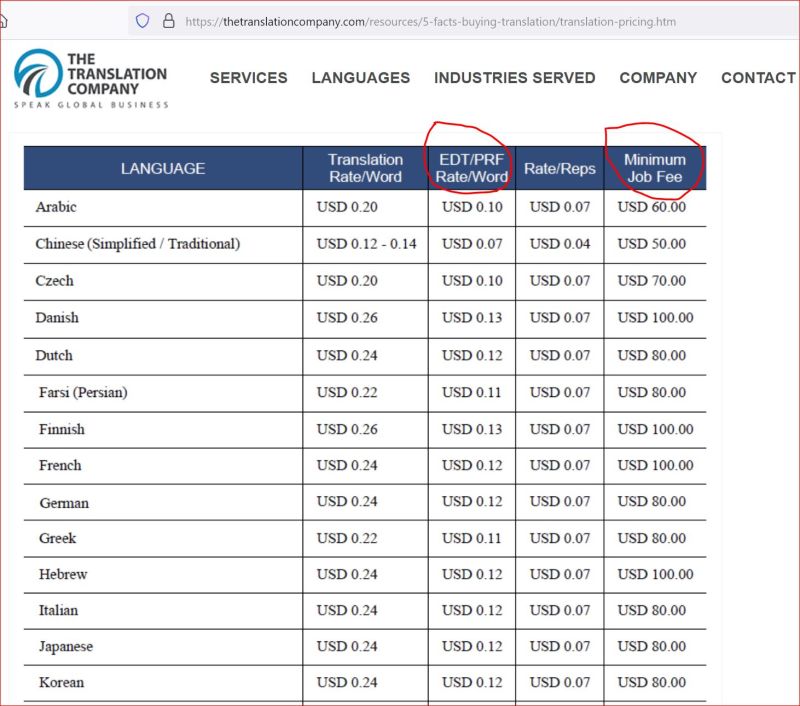Viewport: 800px width, 706px height.
Task: Click Arabic Rate/Reps value USD 0.07
Action: (x=560, y=207)
